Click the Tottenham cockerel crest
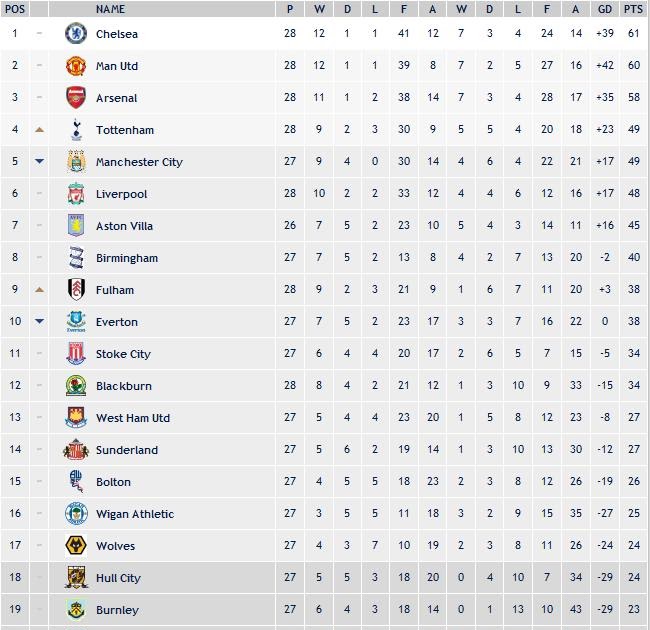The height and width of the screenshot is (630, 650). click(76, 130)
